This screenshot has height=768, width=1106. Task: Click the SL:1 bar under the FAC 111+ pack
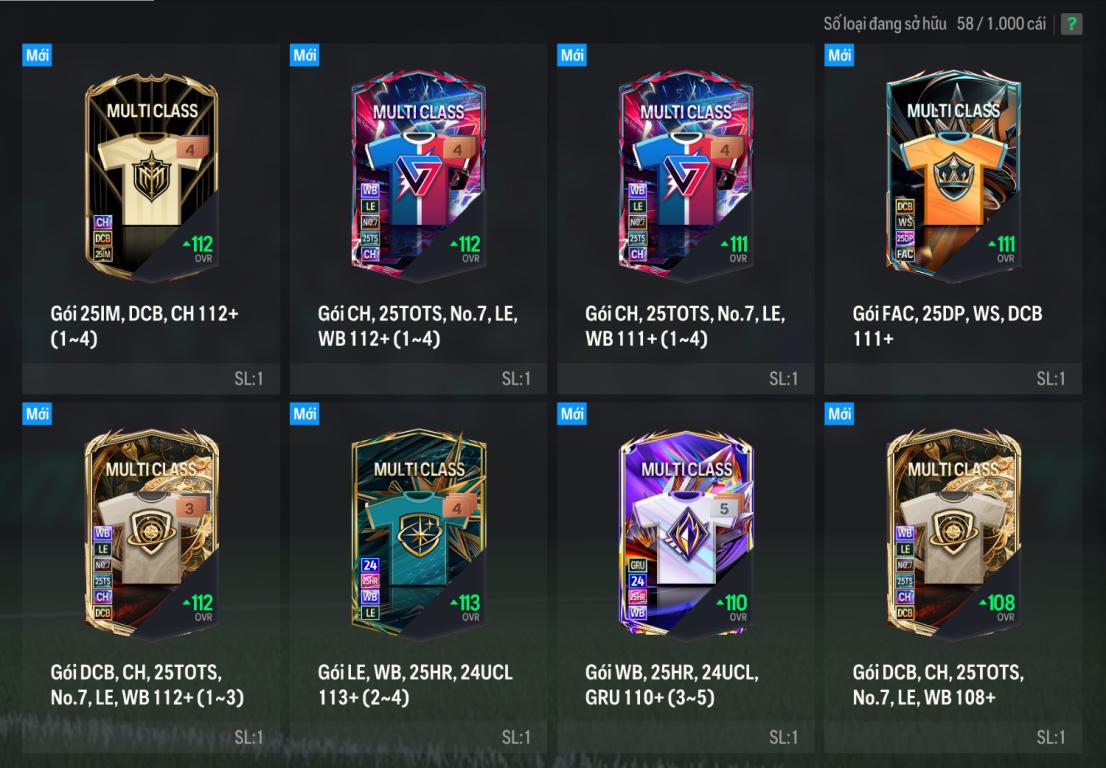[x=953, y=379]
